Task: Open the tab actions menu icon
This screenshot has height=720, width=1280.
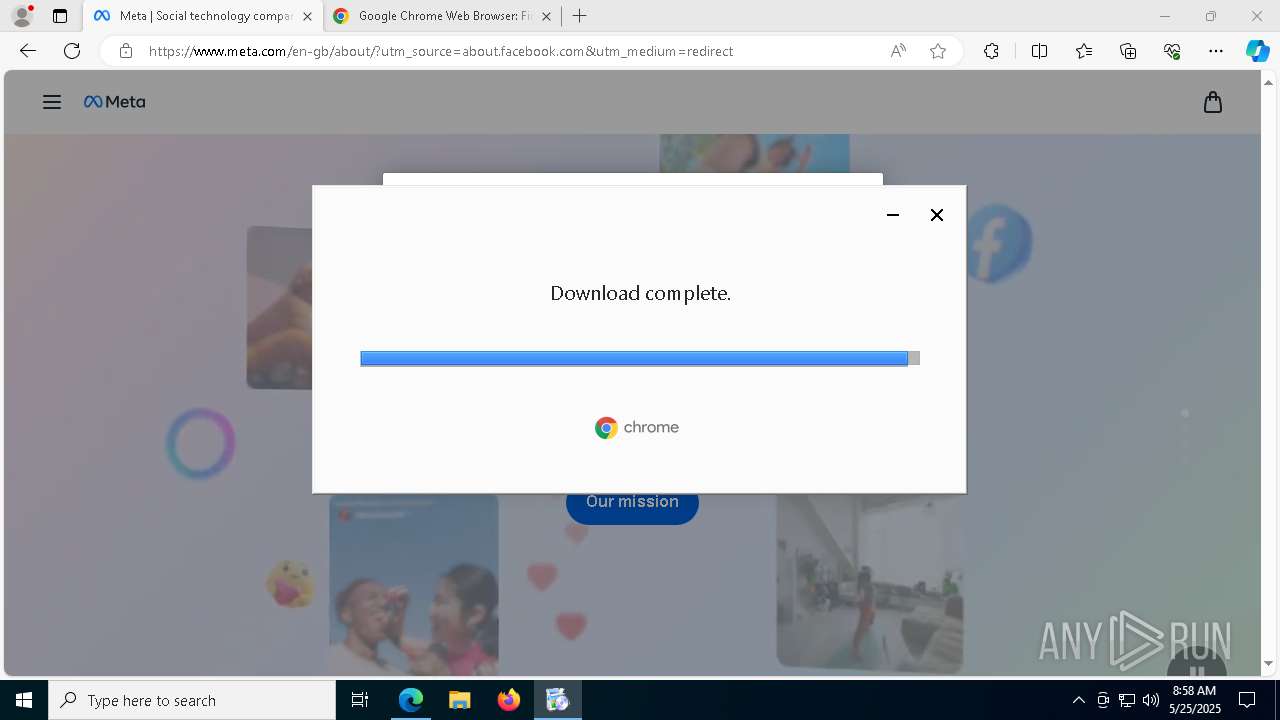Action: point(60,16)
